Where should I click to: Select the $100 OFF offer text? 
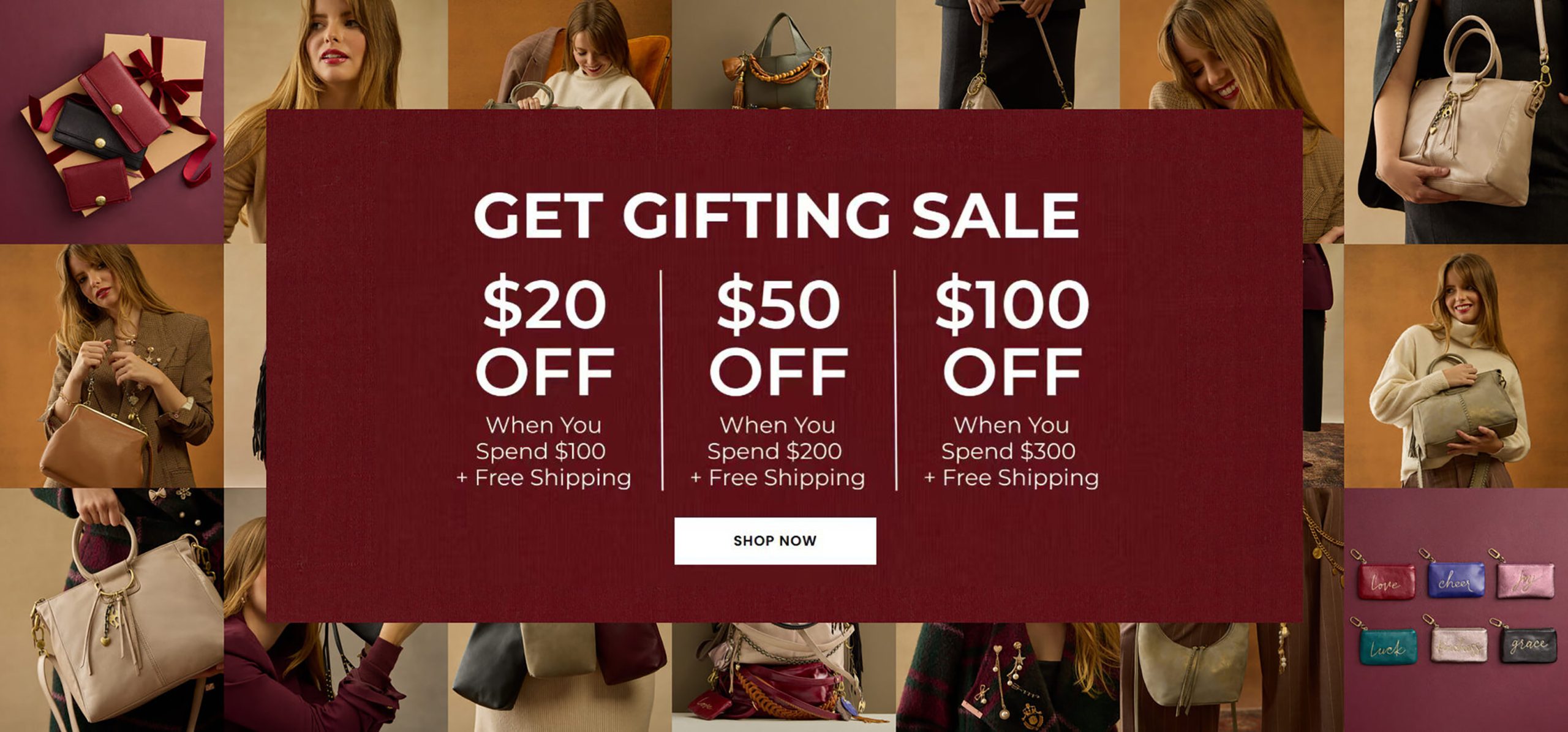(x=1012, y=336)
